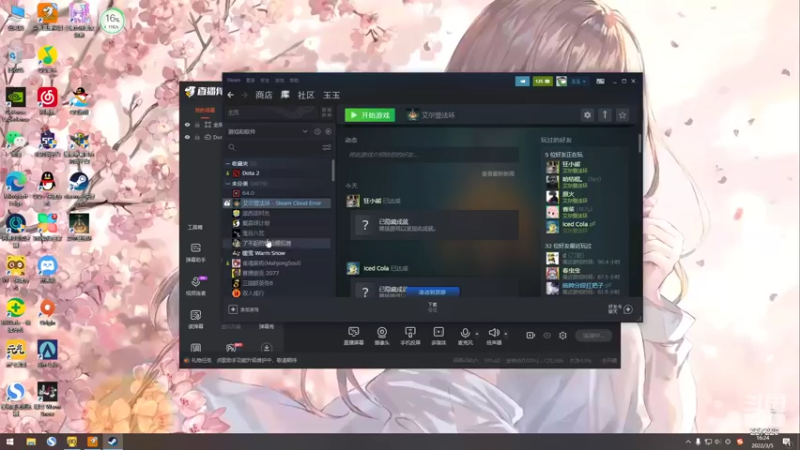800x450 pixels.
Task: Click the record icon in streaming app
Action: click(x=531, y=335)
